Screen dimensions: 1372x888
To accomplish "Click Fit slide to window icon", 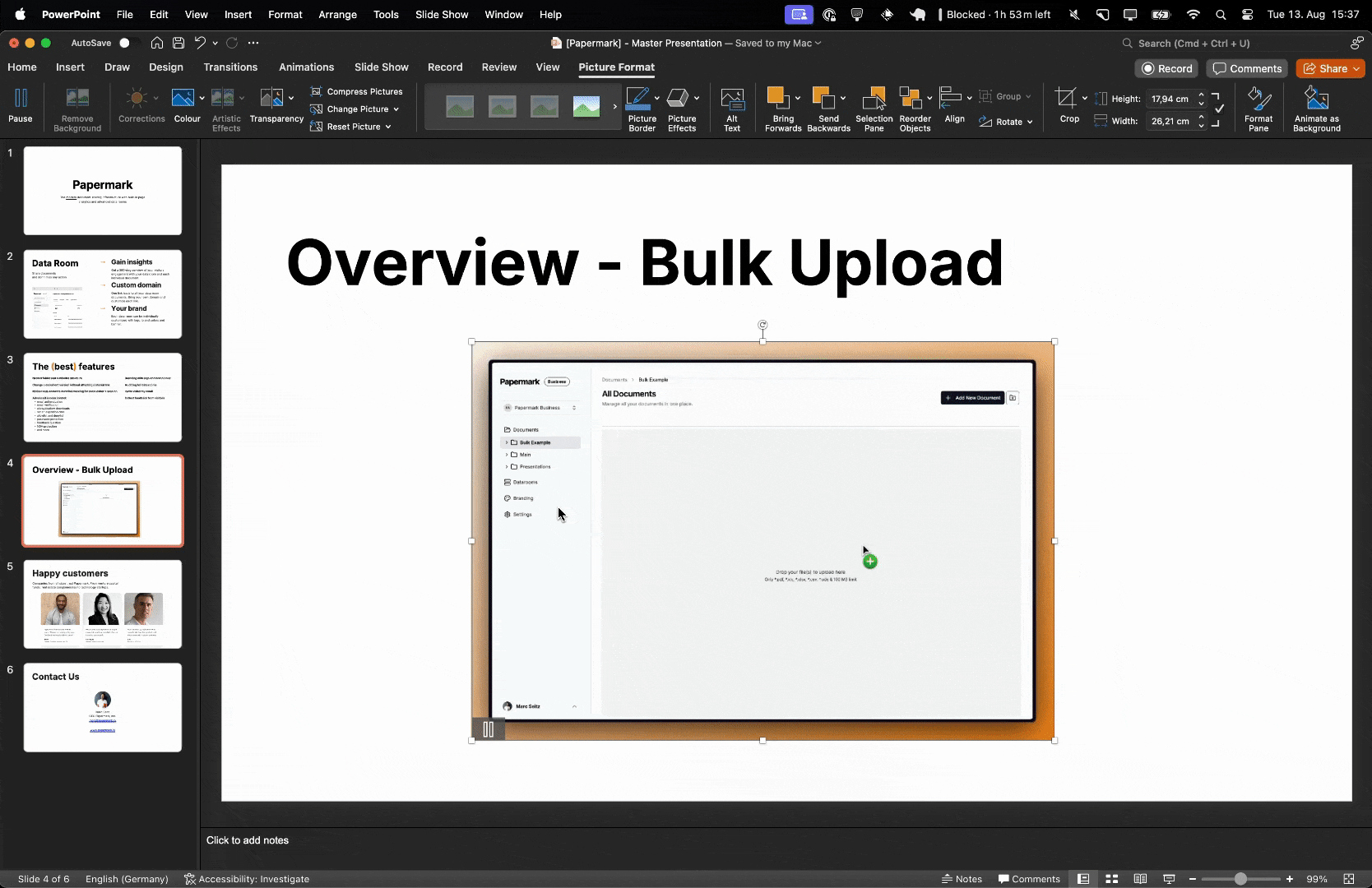I will (1349, 879).
